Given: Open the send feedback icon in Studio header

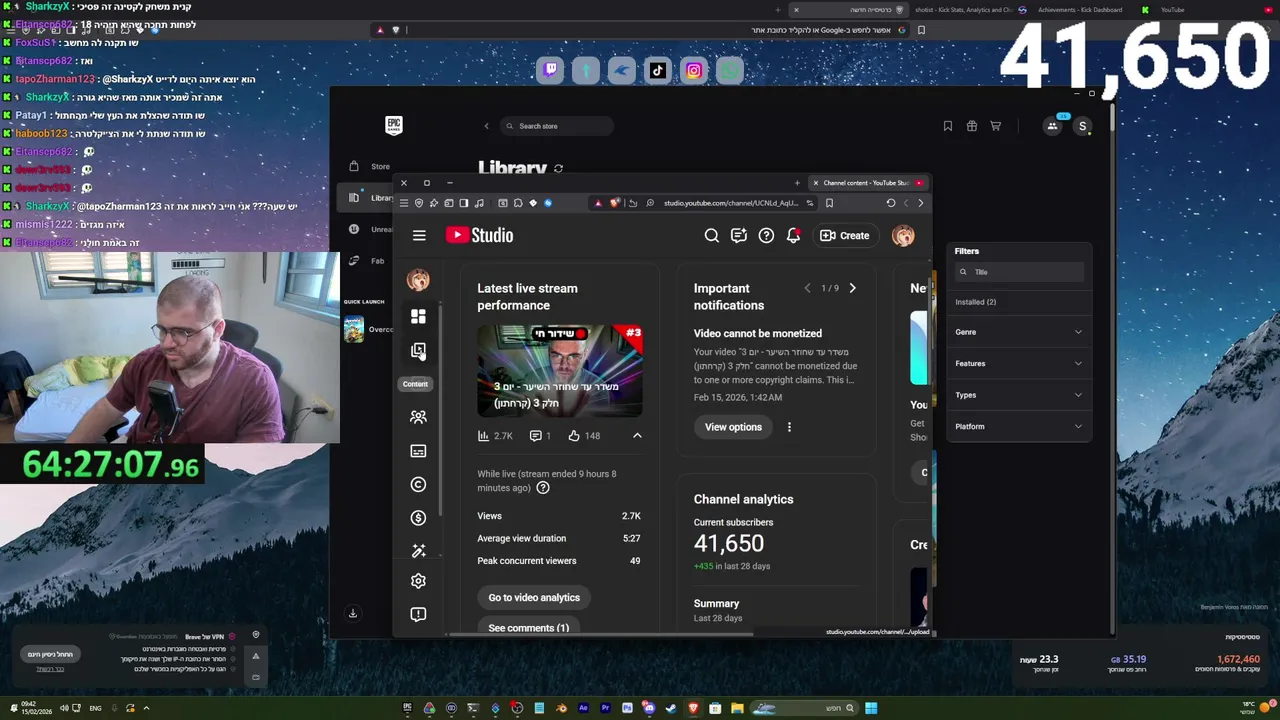Looking at the screenshot, I should coord(738,236).
